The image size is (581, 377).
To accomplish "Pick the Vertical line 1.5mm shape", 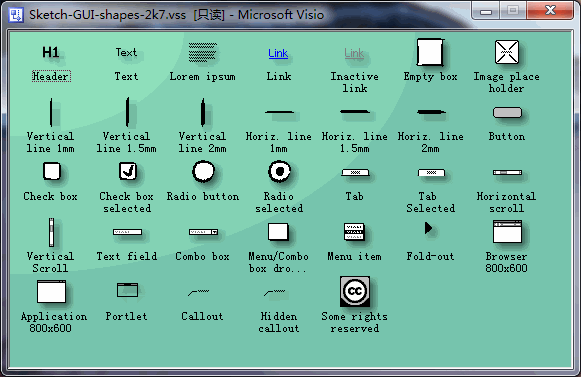I will coord(127,112).
